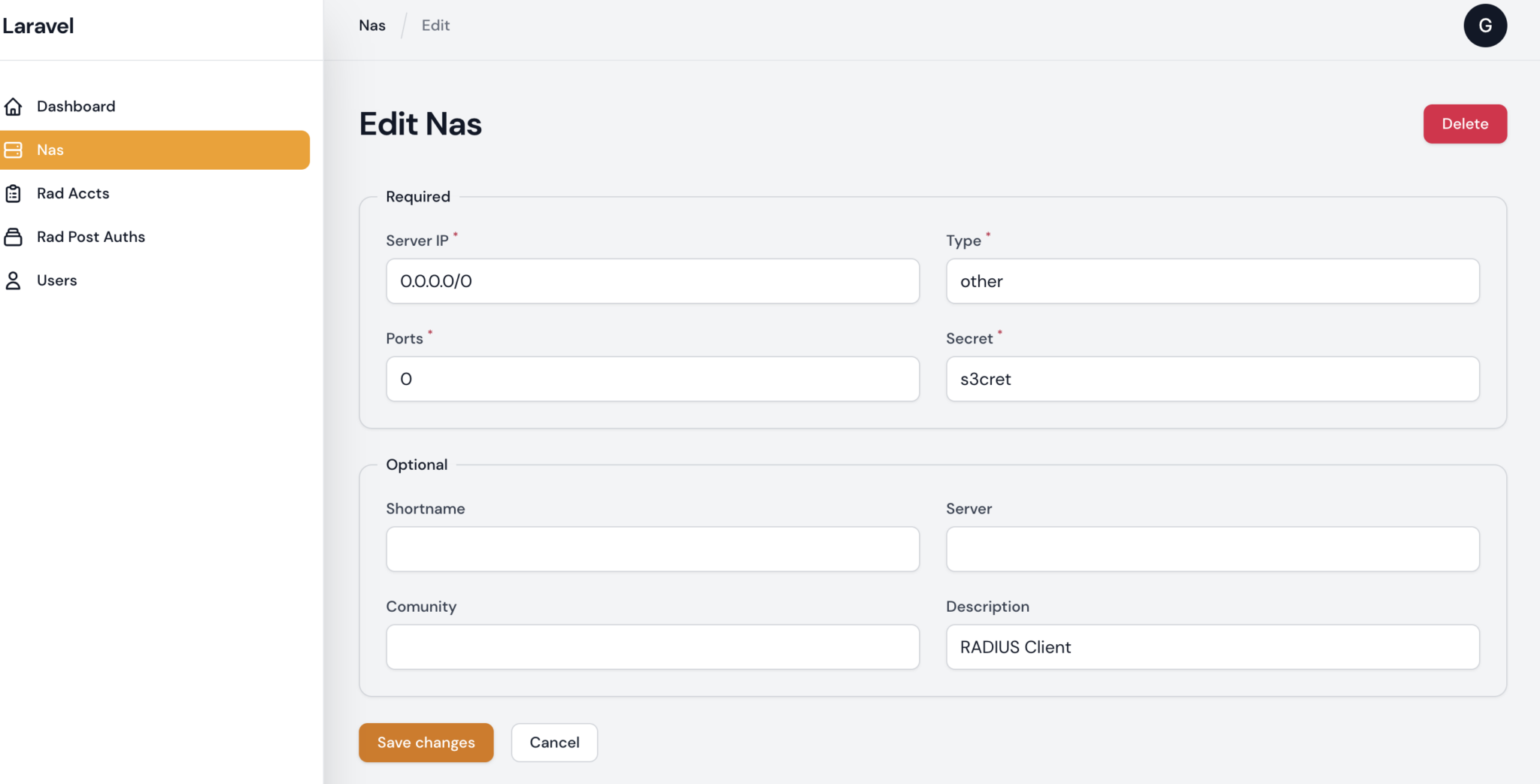Click the Server IP field containing 0.0.0.0/0
This screenshot has height=784, width=1540.
pos(652,281)
